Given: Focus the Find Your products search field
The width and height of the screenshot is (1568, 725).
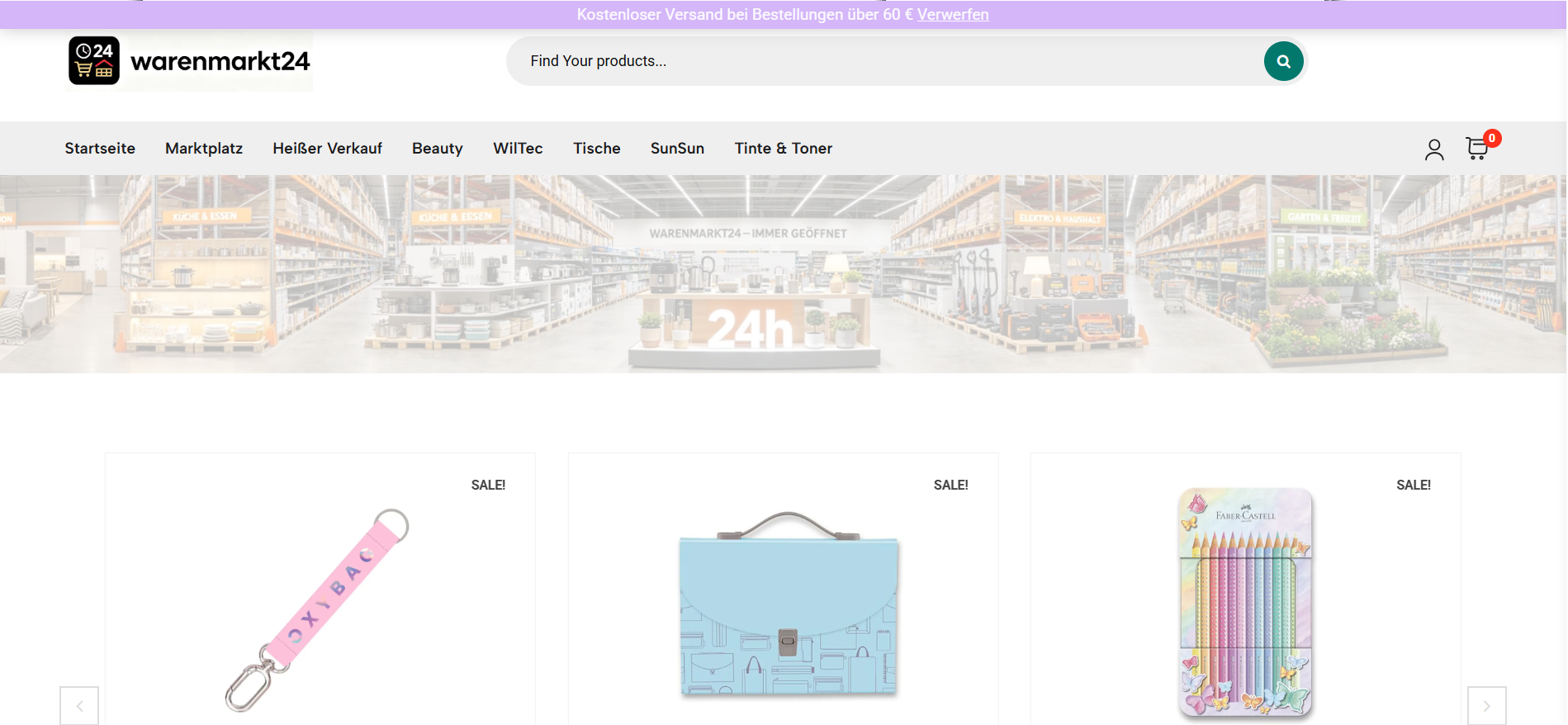Looking at the screenshot, I should 883,61.
